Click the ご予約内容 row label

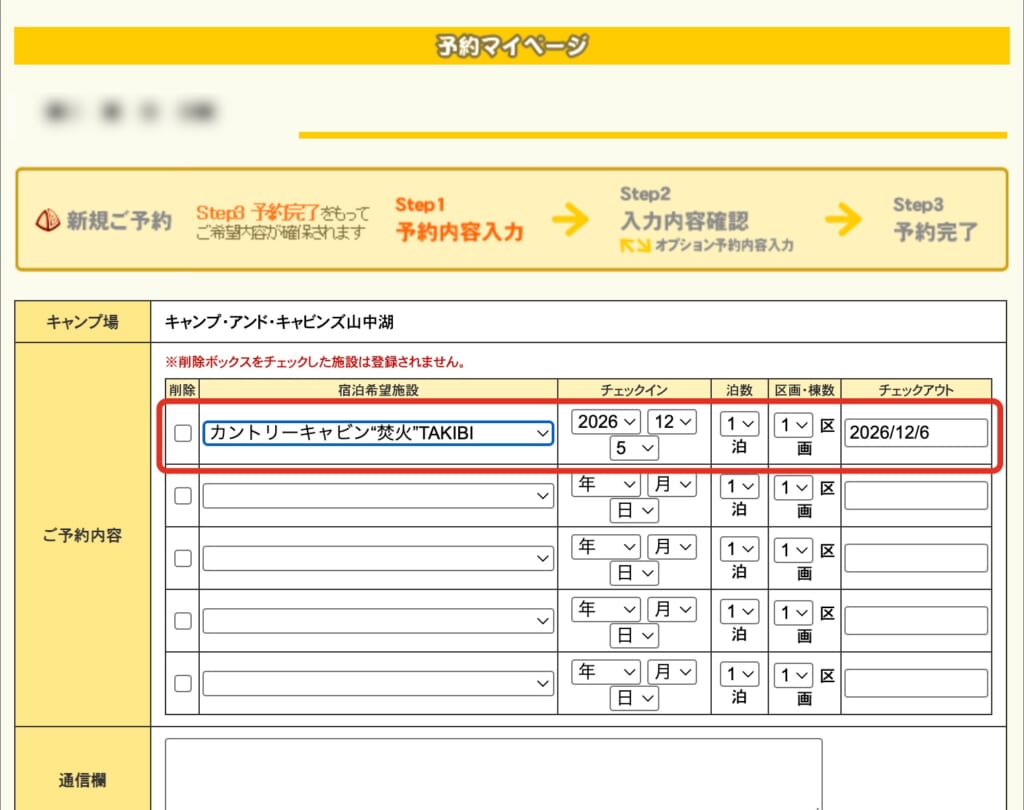click(82, 536)
